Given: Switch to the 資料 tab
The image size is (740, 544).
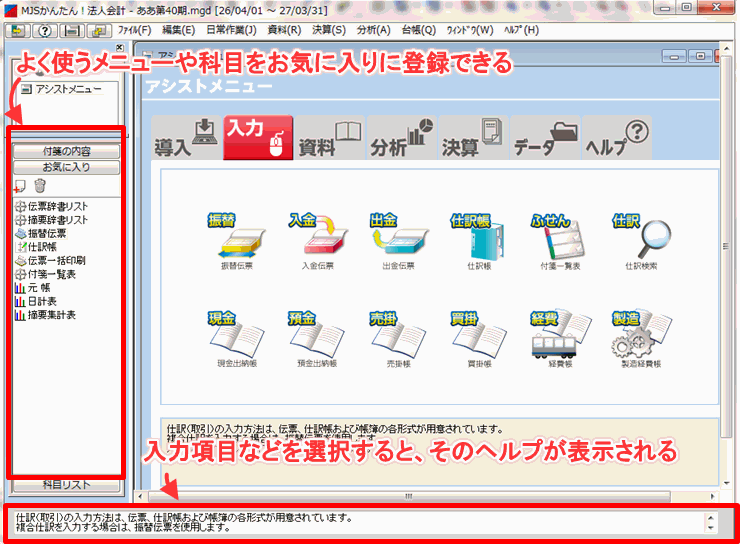Looking at the screenshot, I should click(x=330, y=138).
